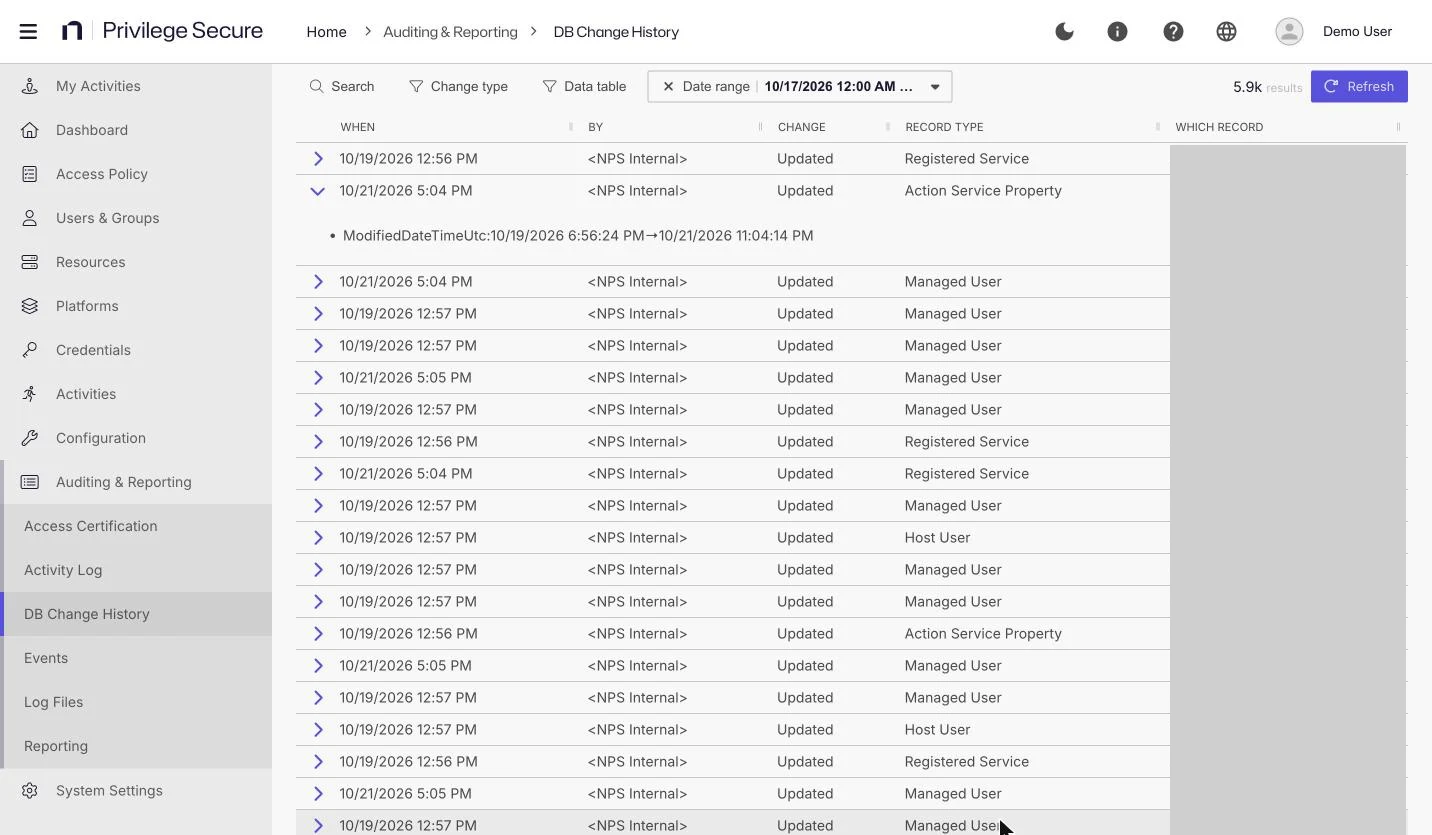Open Access Certification submenu item
This screenshot has height=835, width=1432.
pos(91,526)
